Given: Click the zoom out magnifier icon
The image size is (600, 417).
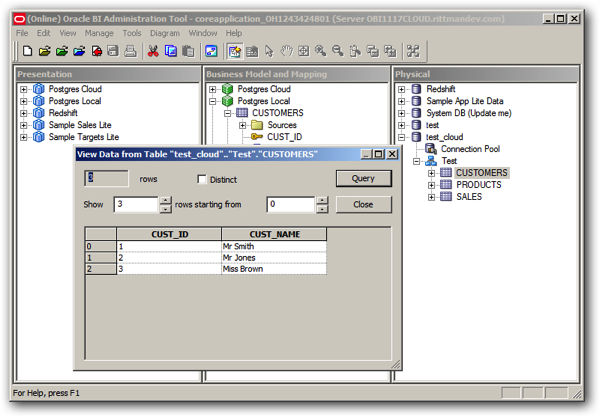Looking at the screenshot, I should tap(338, 51).
